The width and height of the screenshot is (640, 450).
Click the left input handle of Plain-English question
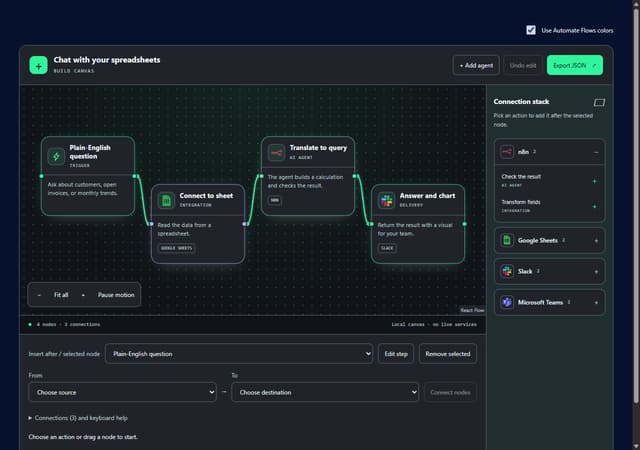pos(42,176)
